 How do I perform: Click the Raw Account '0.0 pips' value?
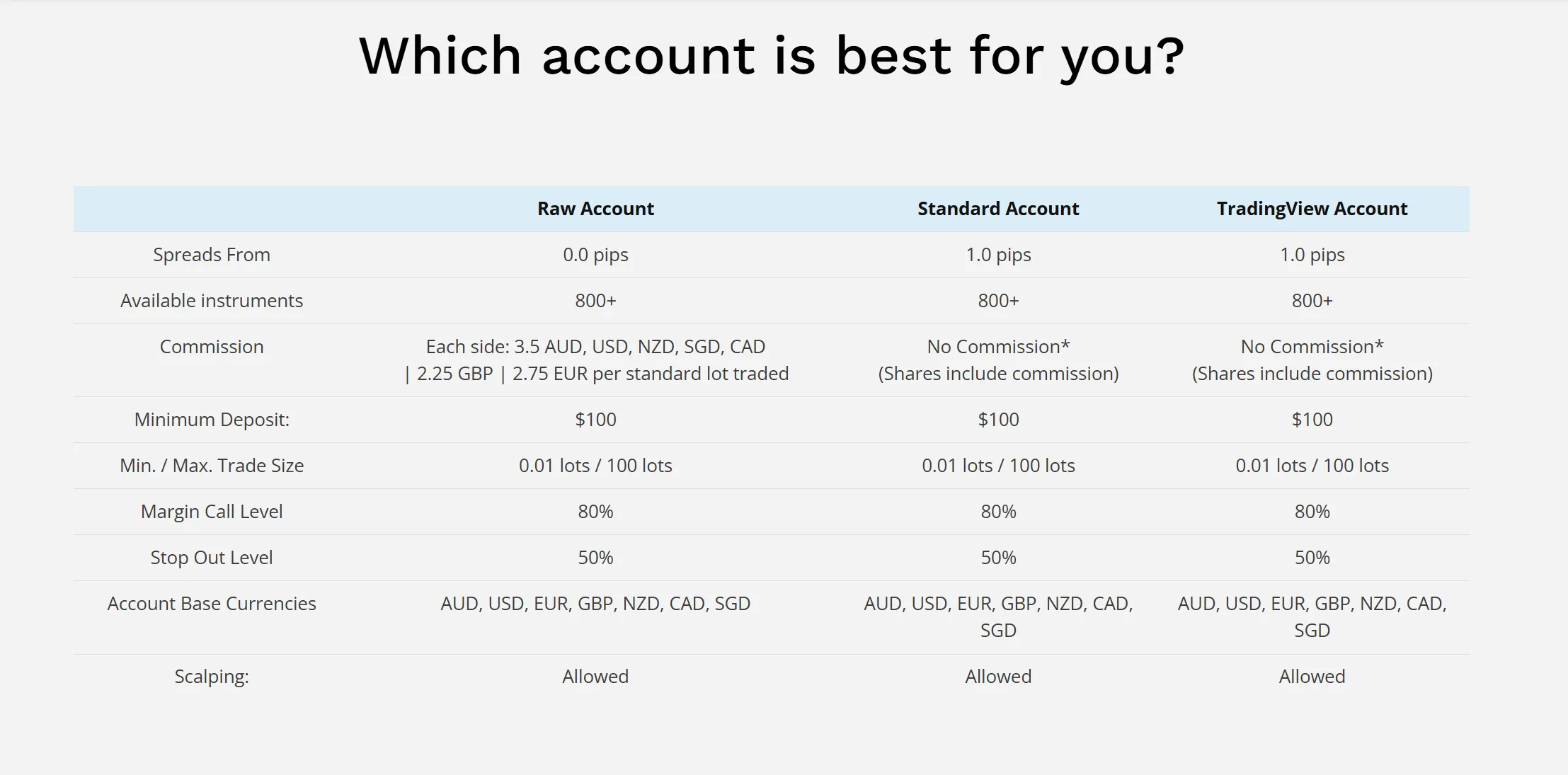point(595,255)
